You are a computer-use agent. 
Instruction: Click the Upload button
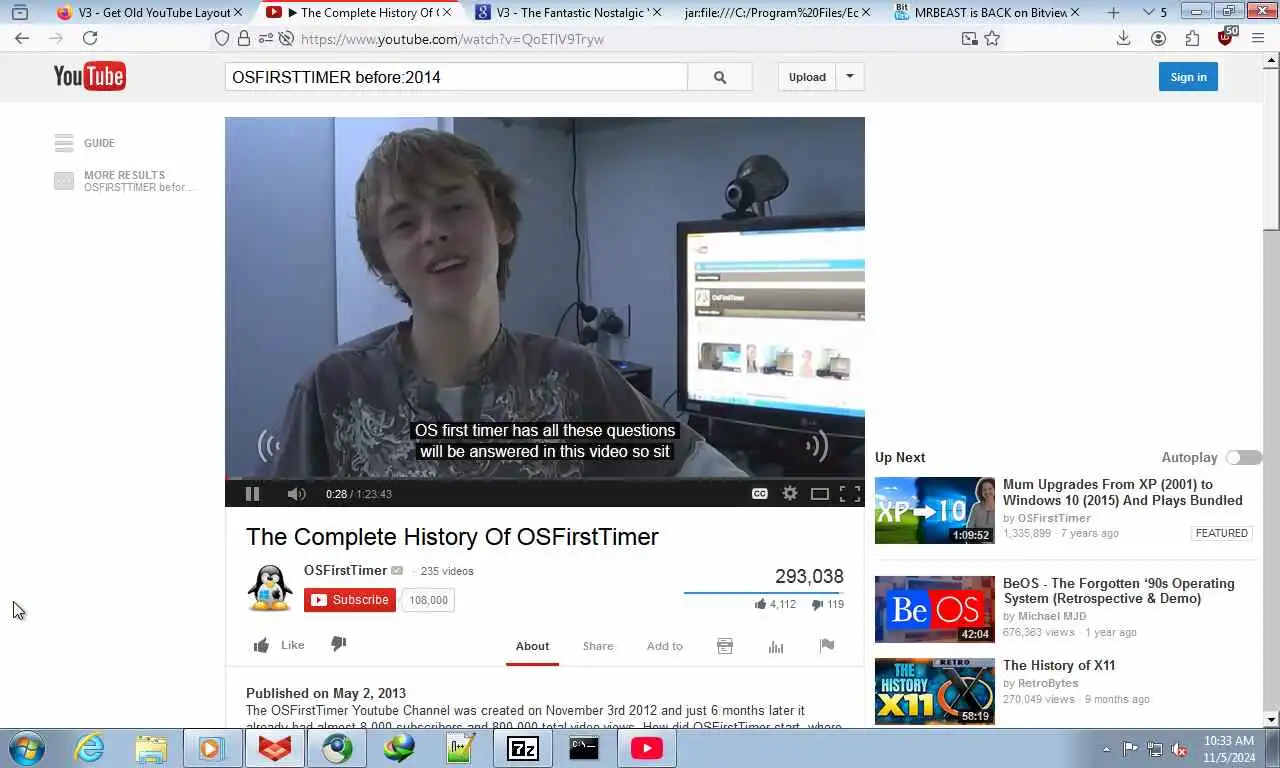pyautogui.click(x=807, y=77)
